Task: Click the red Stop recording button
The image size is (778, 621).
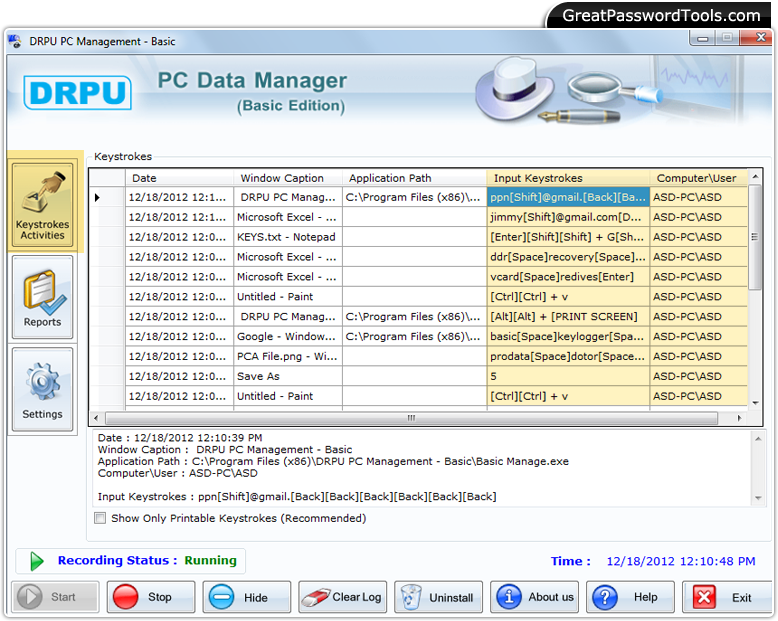Action: click(151, 597)
